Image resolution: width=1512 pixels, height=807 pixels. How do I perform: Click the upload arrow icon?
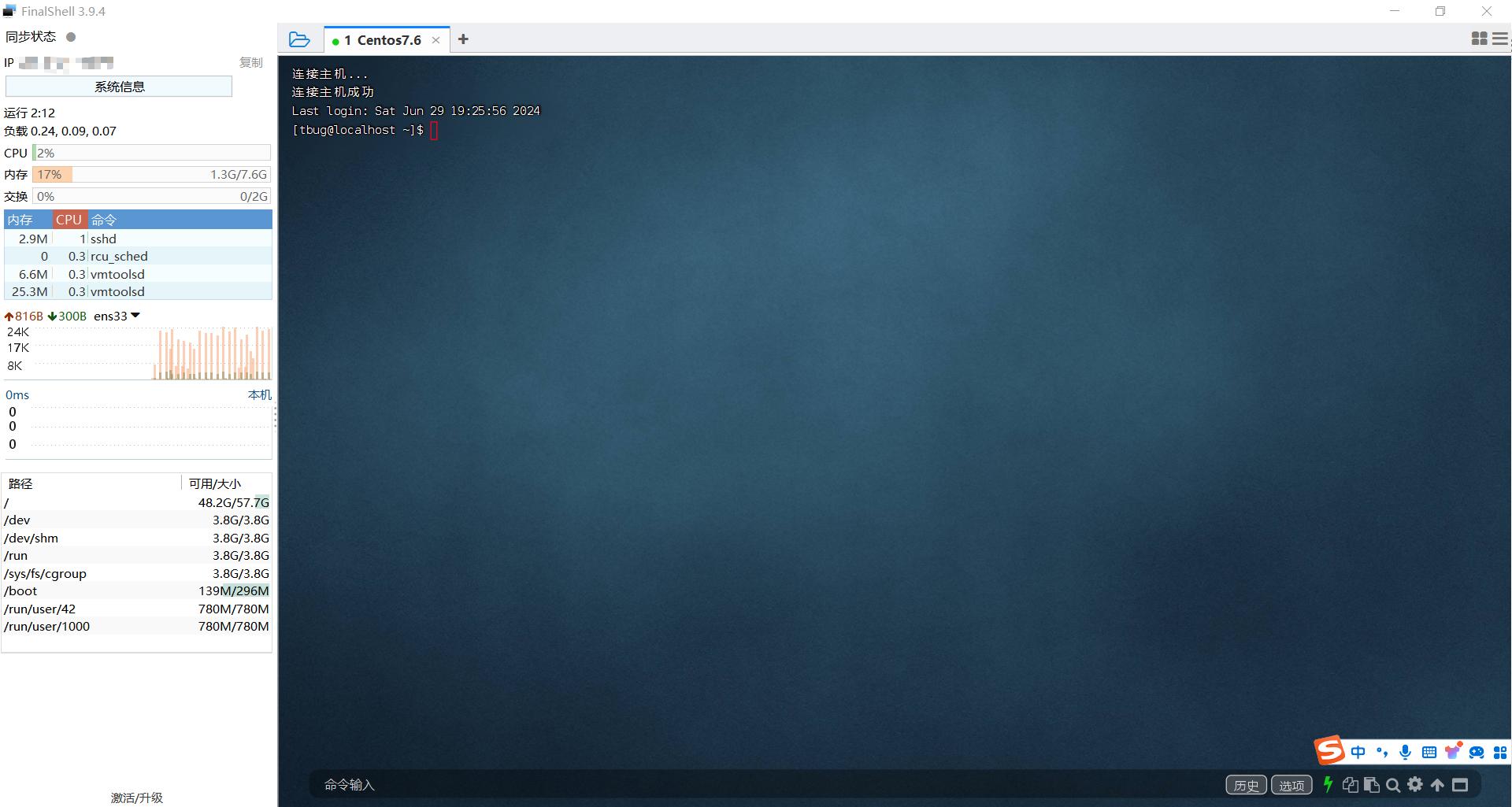pos(1437,785)
